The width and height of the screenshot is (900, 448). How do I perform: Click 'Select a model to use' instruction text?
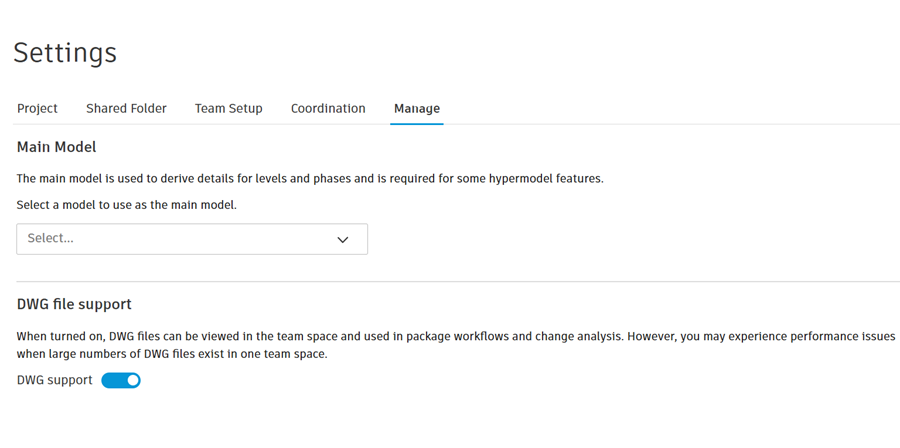[127, 205]
